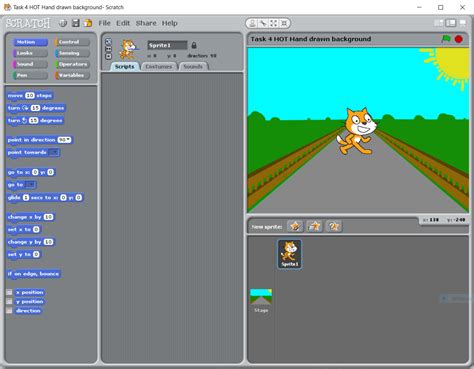Open the point towards dropdown
The image size is (474, 369).
tap(54, 152)
